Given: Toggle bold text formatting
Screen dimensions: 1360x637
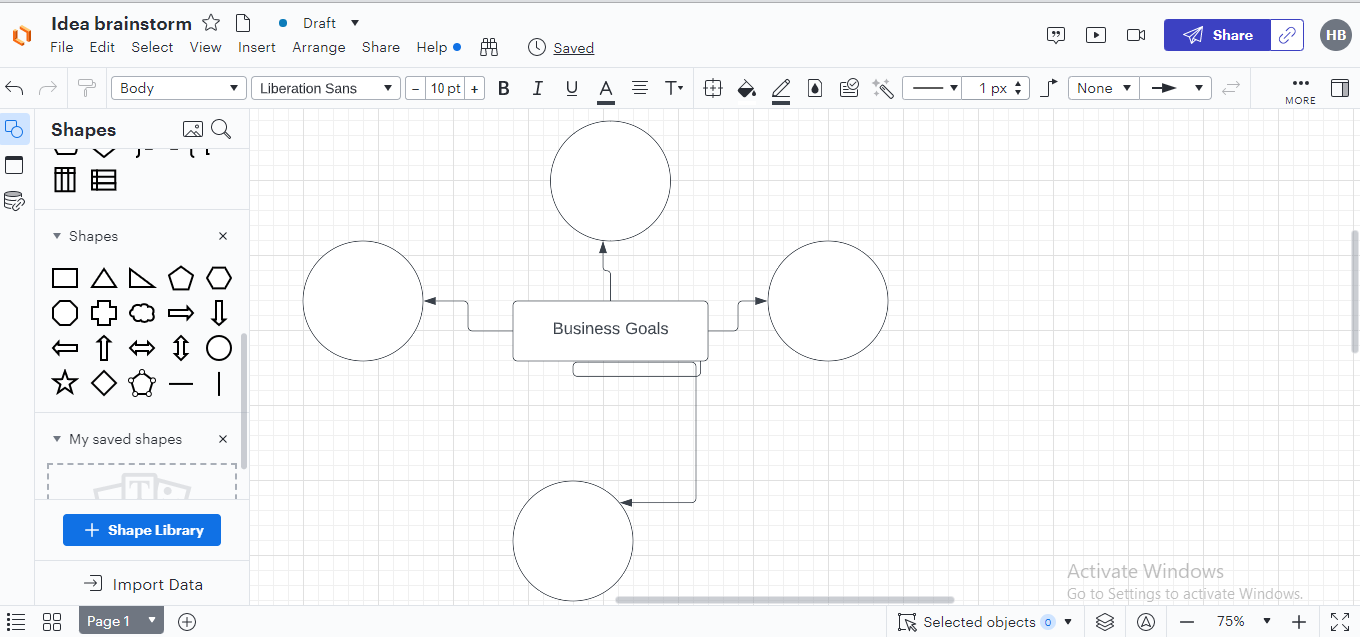Looking at the screenshot, I should [x=503, y=88].
